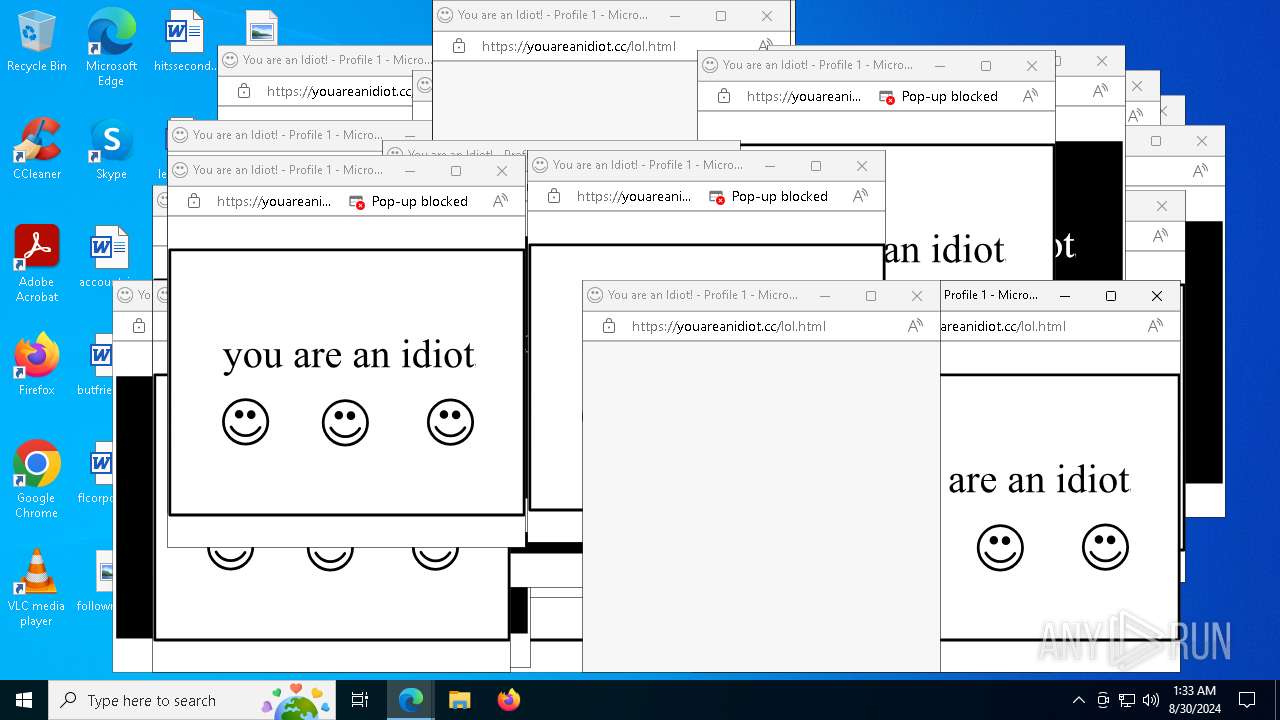Image resolution: width=1280 pixels, height=720 pixels.
Task: Open the Firefox desktop shortcut
Action: click(37, 365)
